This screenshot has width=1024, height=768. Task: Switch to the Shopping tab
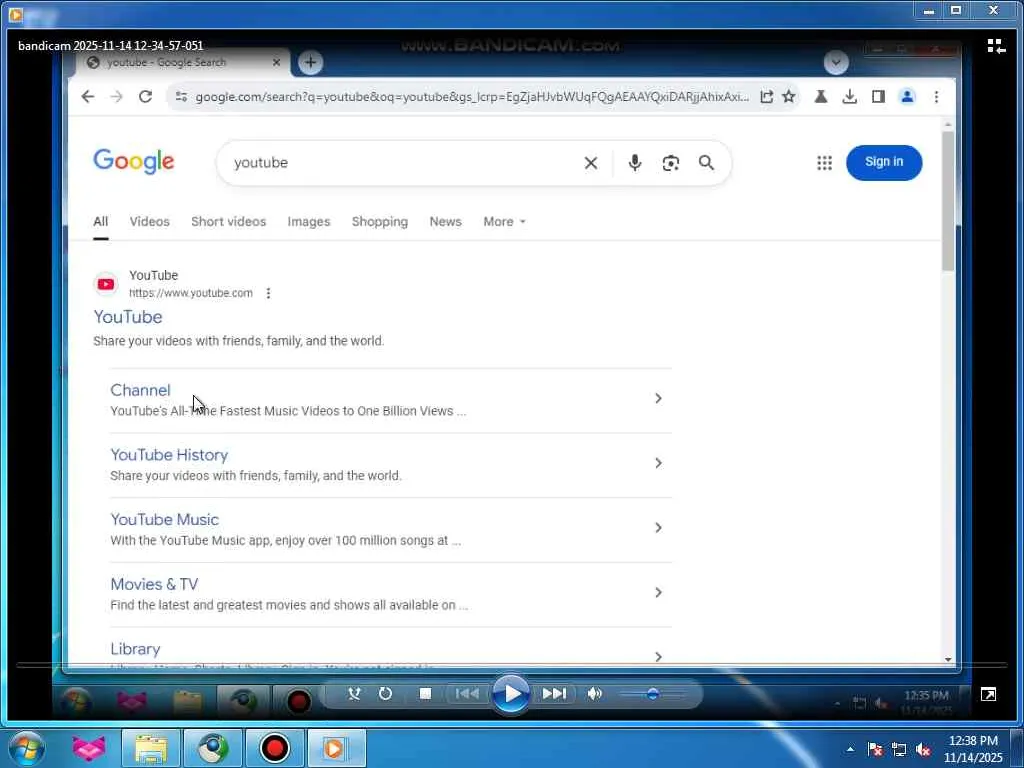379,221
